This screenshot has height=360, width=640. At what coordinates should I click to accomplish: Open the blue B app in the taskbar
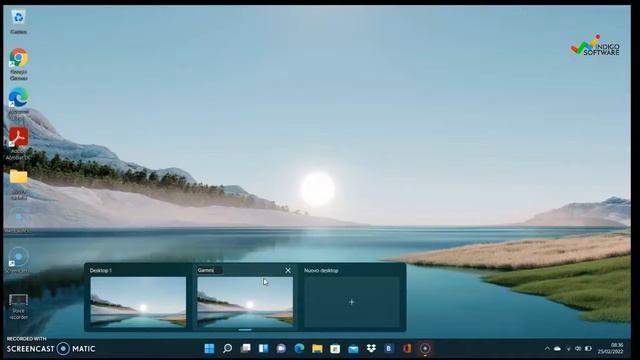point(389,348)
